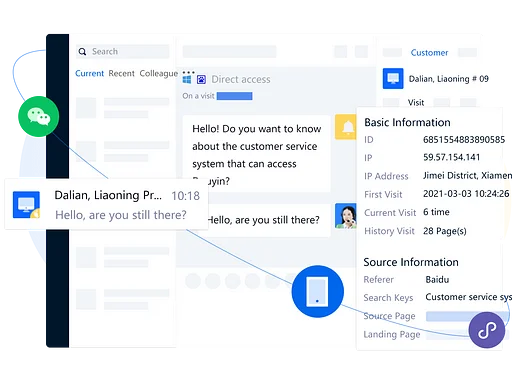This screenshot has width=512, height=384.
Task: Click the History Visit value 28 Page(s)
Action: coord(445,231)
